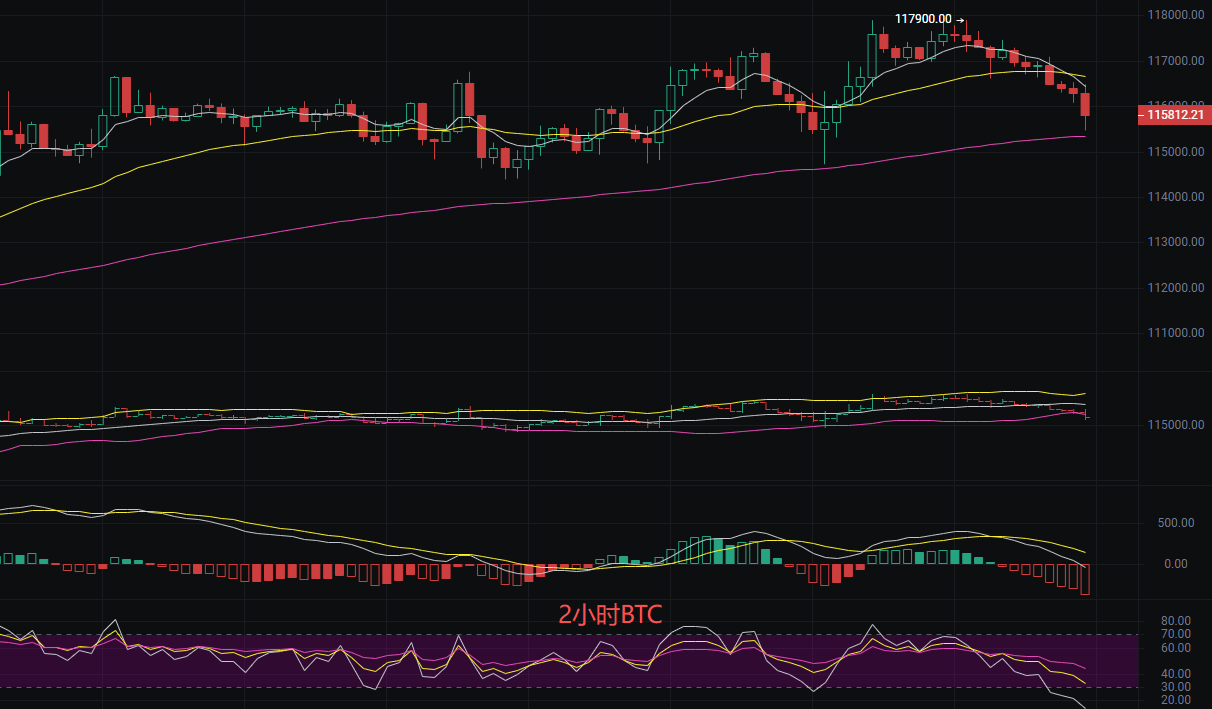Click the red 2小时BTC label
The height and width of the screenshot is (709, 1212).
(610, 615)
